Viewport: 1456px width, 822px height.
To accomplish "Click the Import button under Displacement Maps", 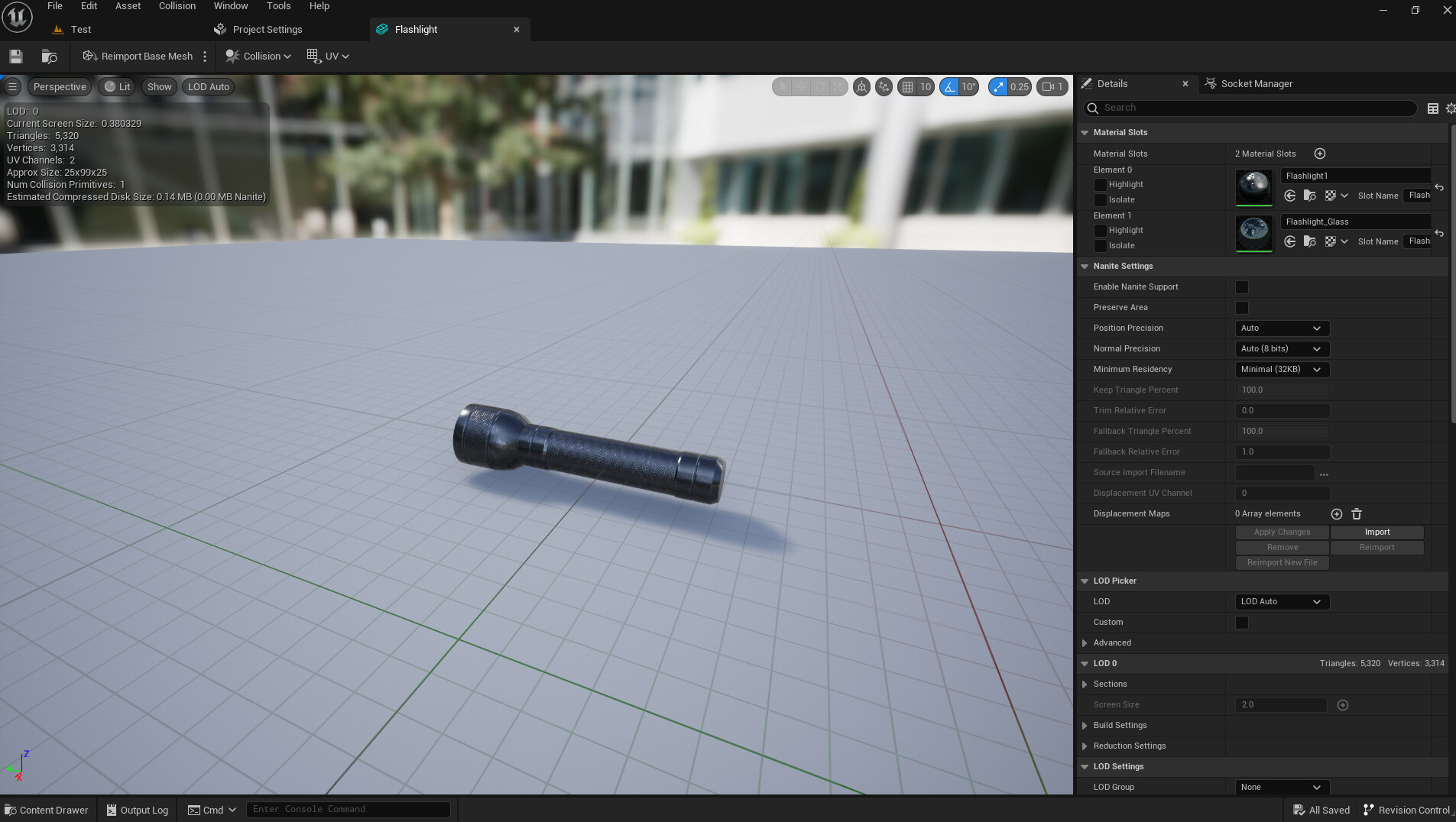I will click(x=1377, y=532).
